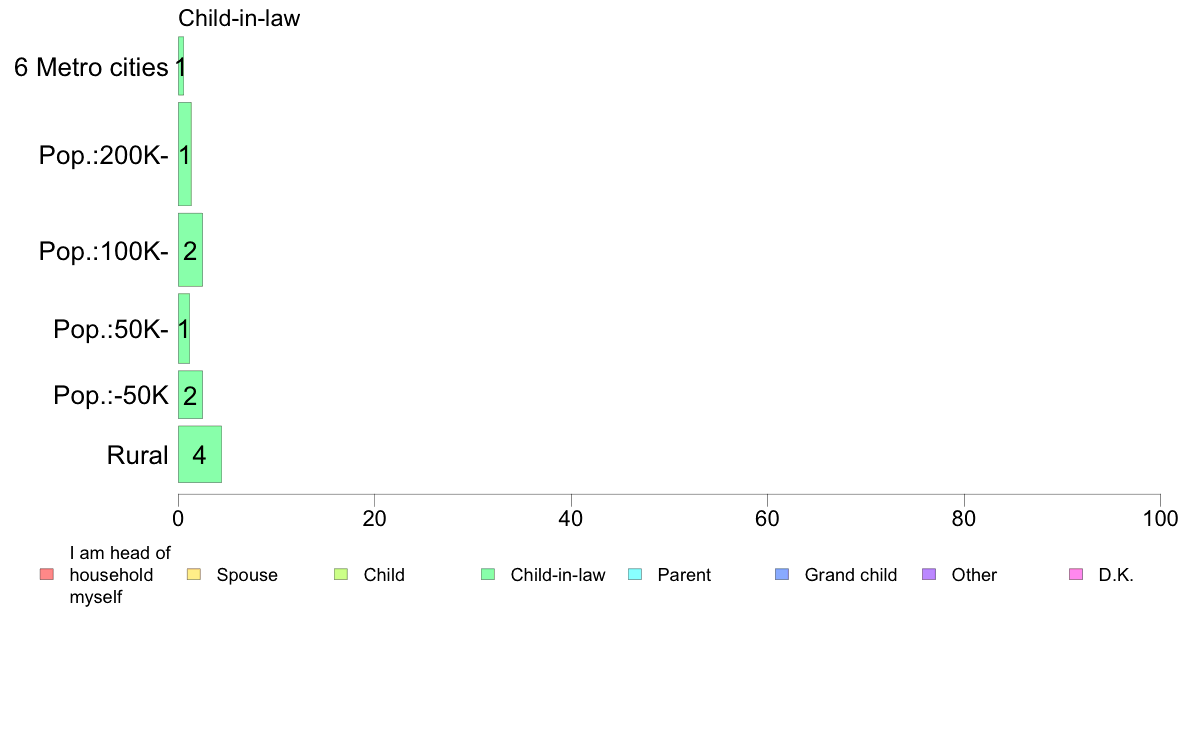This screenshot has width=1188, height=736.
Task: Click the purple Other legend swatch
Action: pyautogui.click(x=929, y=575)
